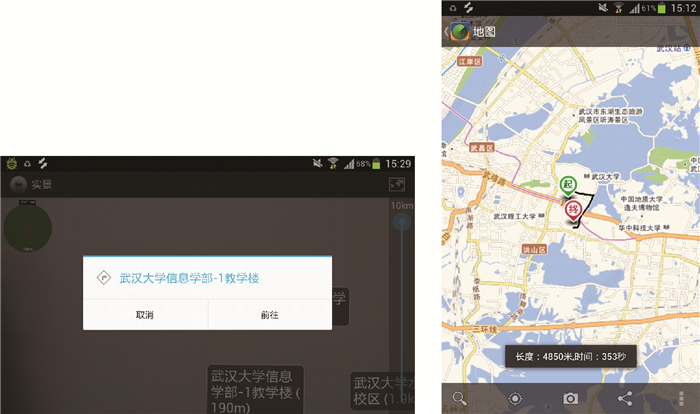
Task: Tap the share icon in map toolbar
Action: [625, 398]
